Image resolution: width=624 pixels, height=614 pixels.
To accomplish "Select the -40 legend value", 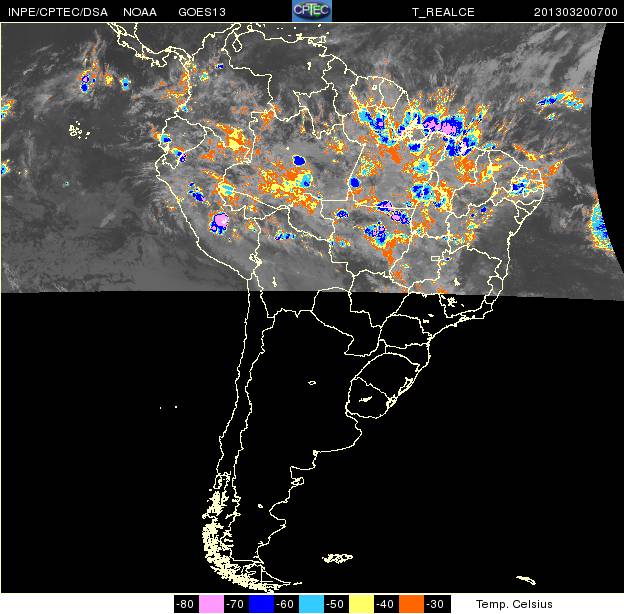I will coord(386,604).
